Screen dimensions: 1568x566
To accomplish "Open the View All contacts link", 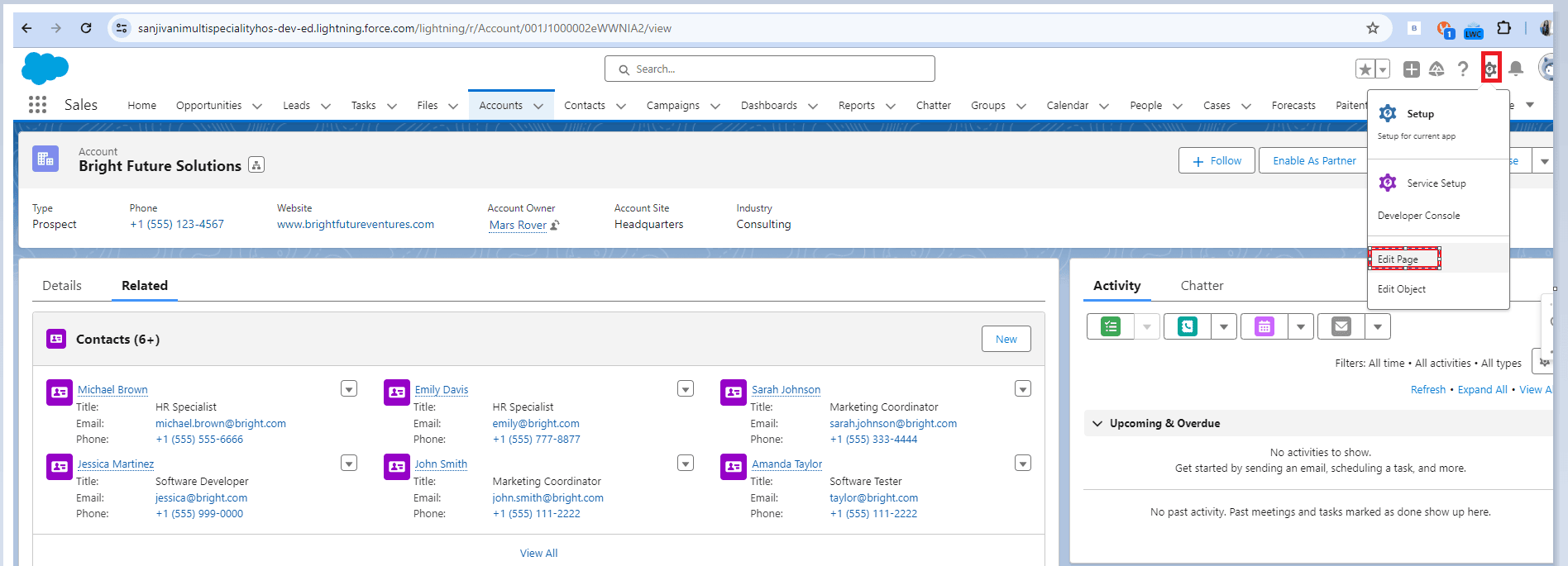I will 538,553.
